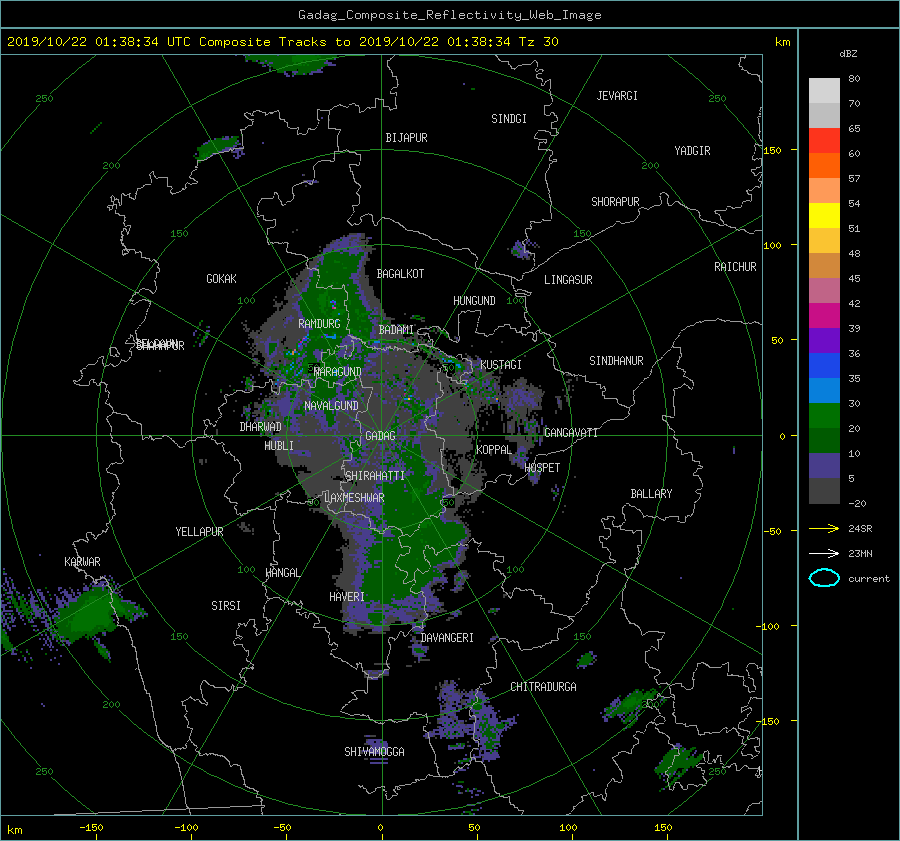
Task: Click the HUBLI city label
Action: pos(278,445)
